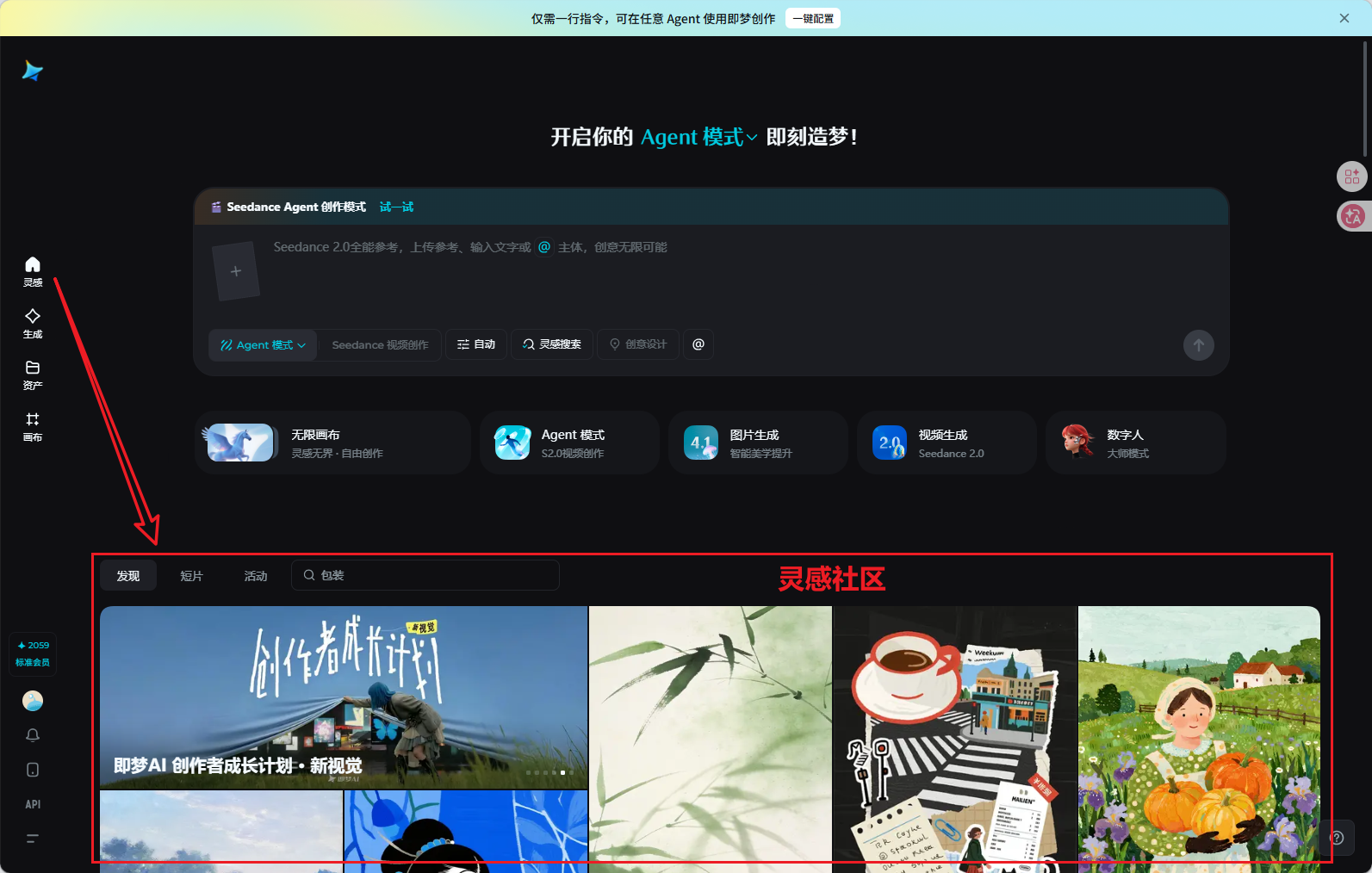This screenshot has width=1372, height=873.
Task: Open the notifications bell icon
Action: tap(33, 735)
